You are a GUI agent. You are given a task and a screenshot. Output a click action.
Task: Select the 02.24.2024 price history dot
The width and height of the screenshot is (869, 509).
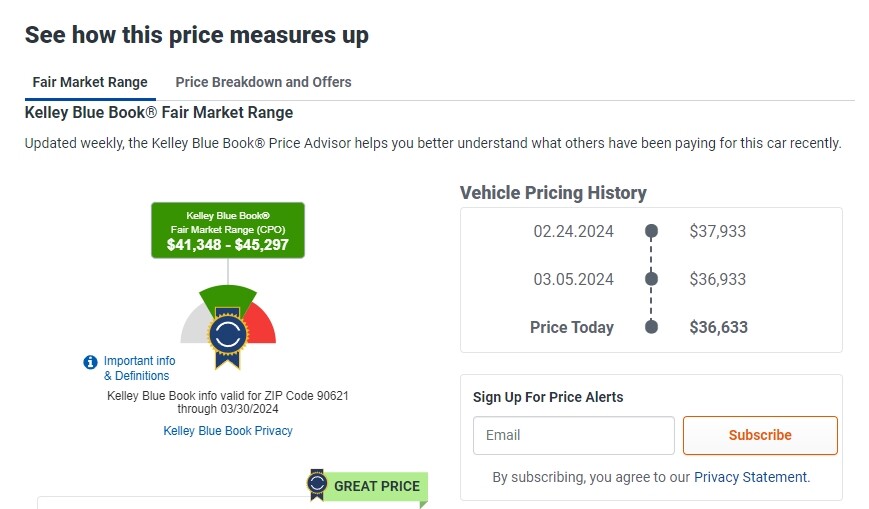point(652,231)
